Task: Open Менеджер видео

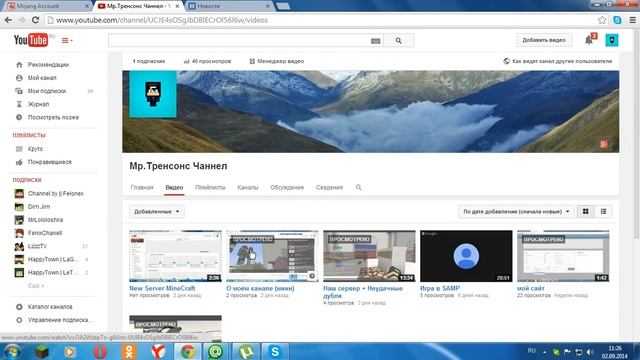Action: pos(277,61)
